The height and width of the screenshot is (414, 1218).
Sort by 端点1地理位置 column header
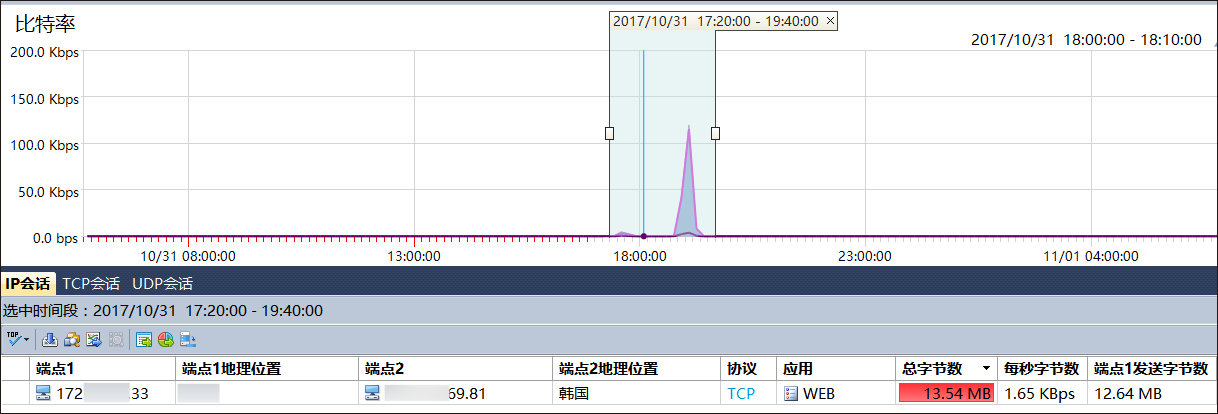point(266,368)
